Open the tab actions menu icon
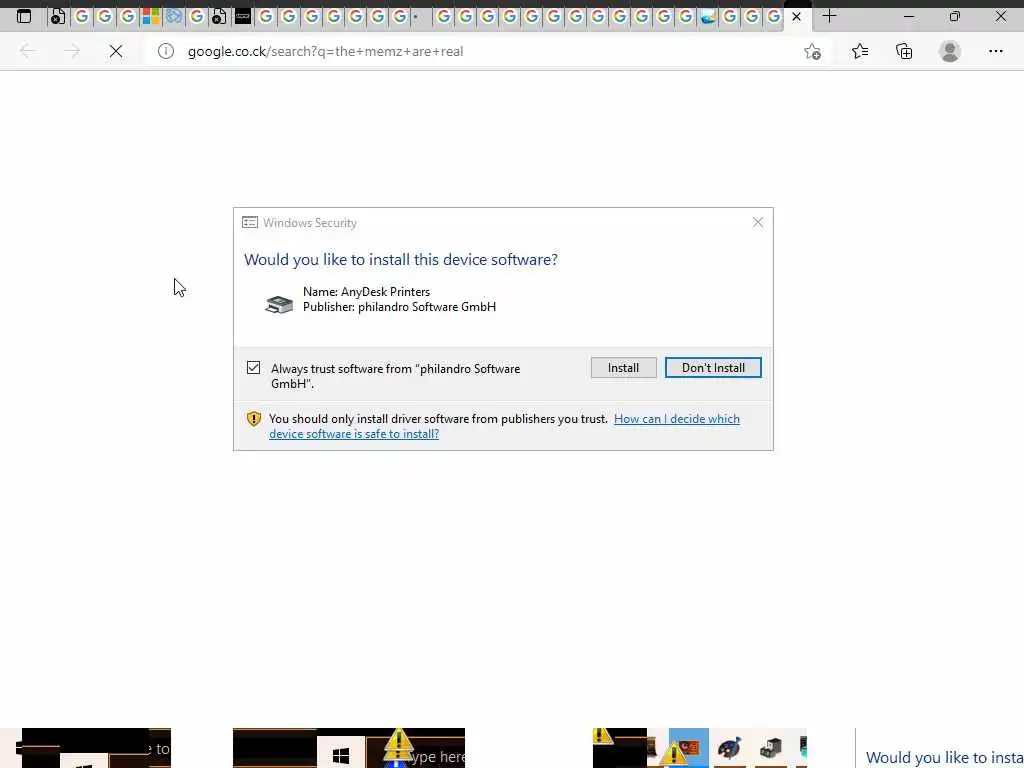 (24, 16)
